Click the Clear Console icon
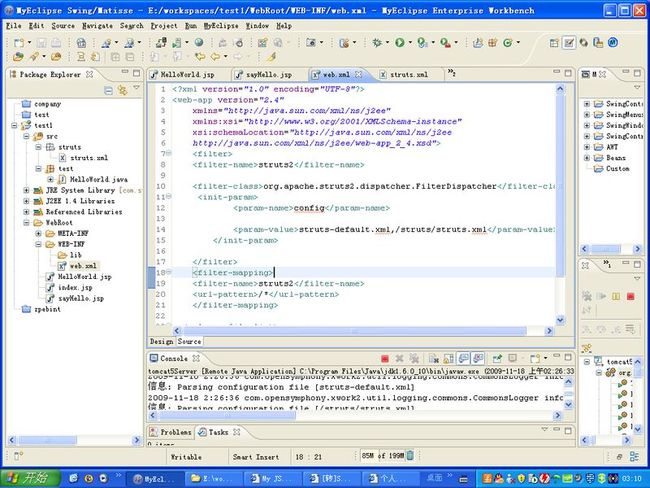 [x=434, y=359]
